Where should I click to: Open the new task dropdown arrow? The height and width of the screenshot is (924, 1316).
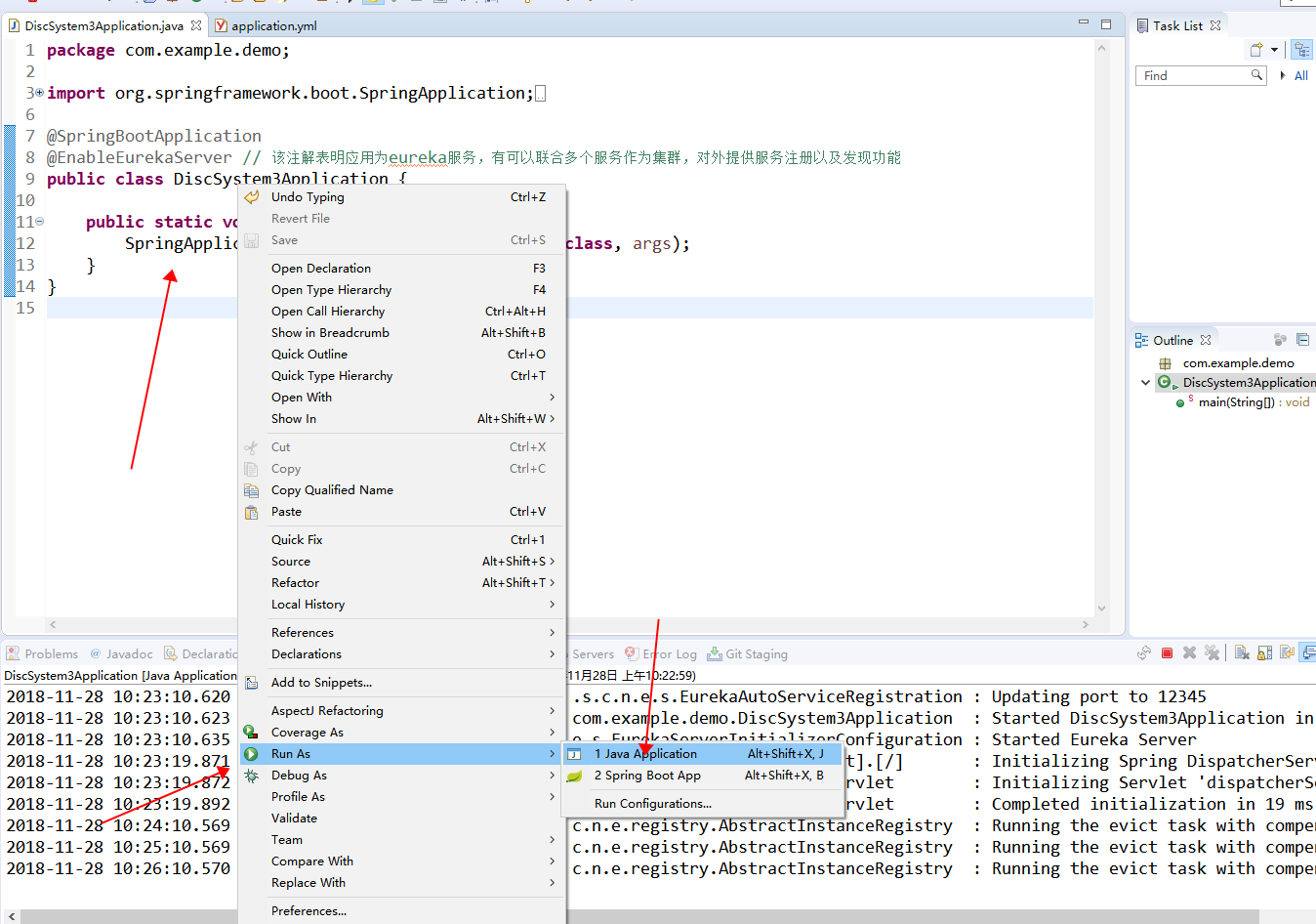pyautogui.click(x=1274, y=49)
